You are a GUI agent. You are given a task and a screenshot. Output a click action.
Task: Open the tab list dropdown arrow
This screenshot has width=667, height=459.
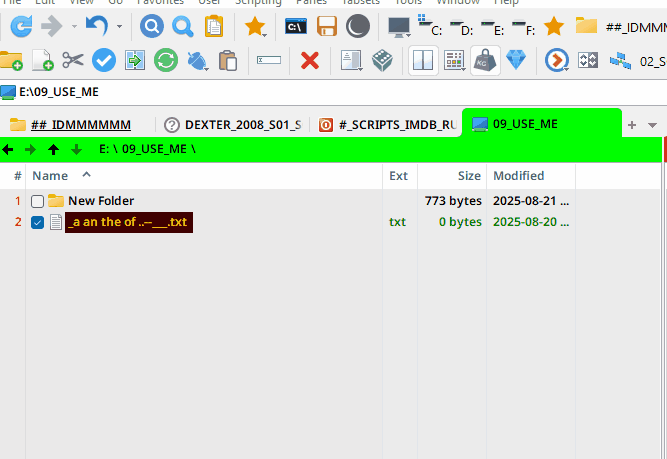pyautogui.click(x=652, y=125)
